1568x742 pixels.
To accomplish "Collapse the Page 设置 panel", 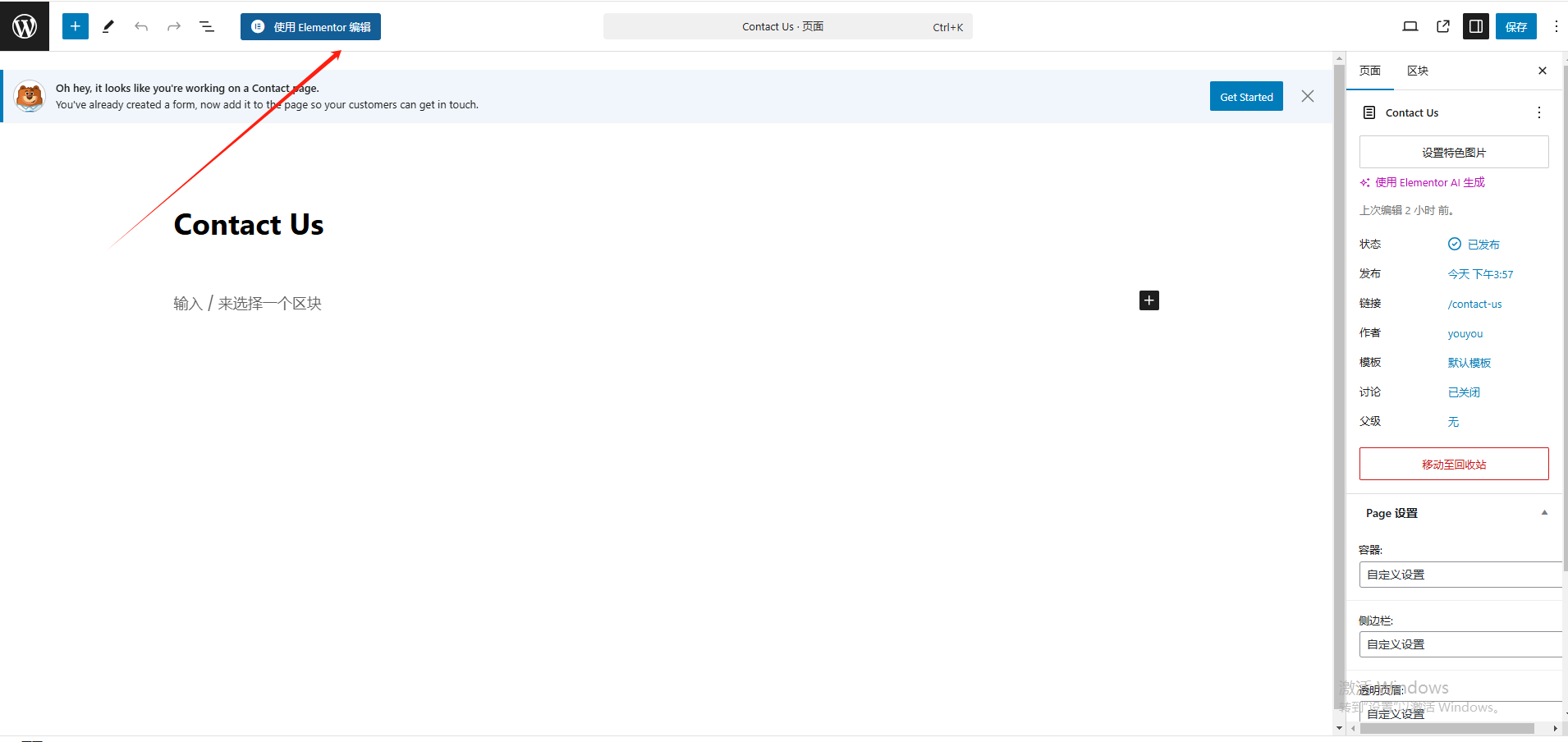I will (x=1544, y=513).
